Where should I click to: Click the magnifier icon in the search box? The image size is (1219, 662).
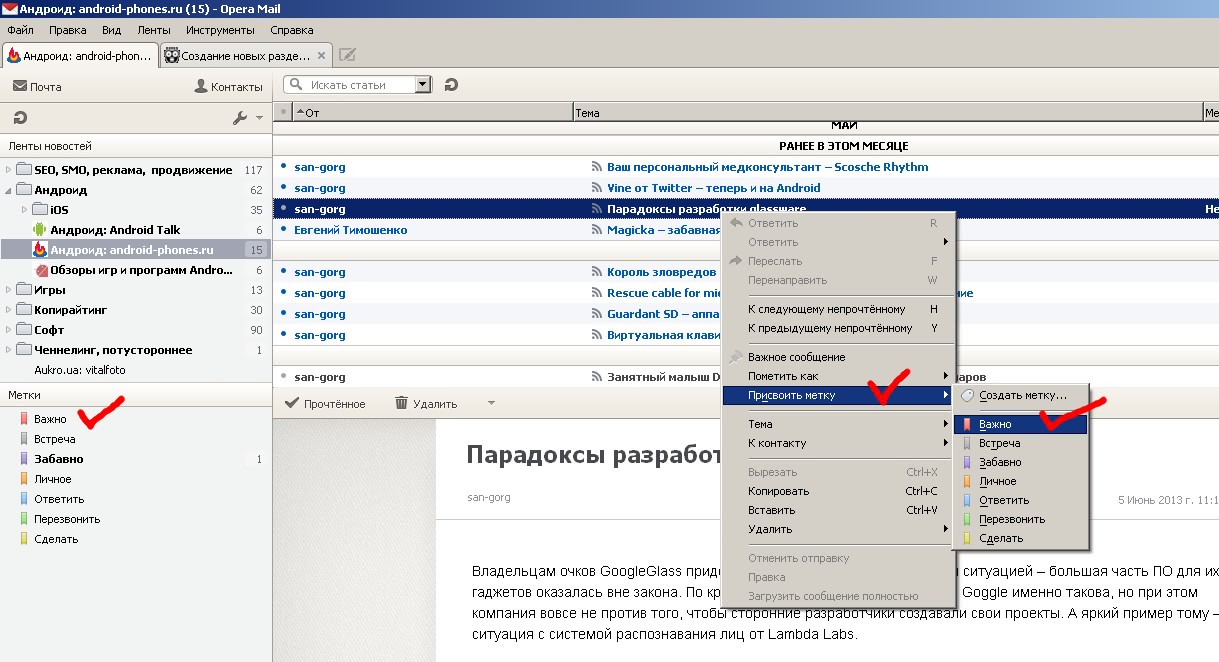pyautogui.click(x=296, y=85)
